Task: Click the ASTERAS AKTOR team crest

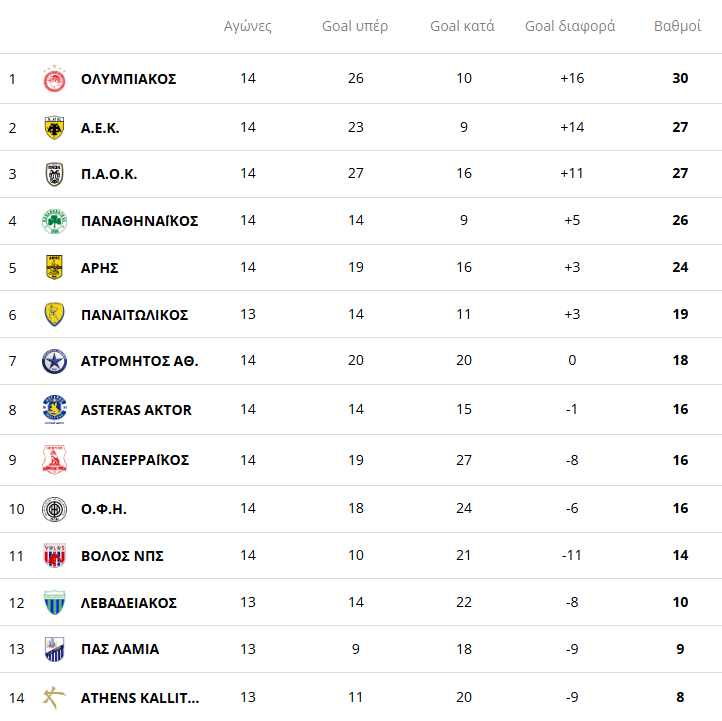Action: 54,409
